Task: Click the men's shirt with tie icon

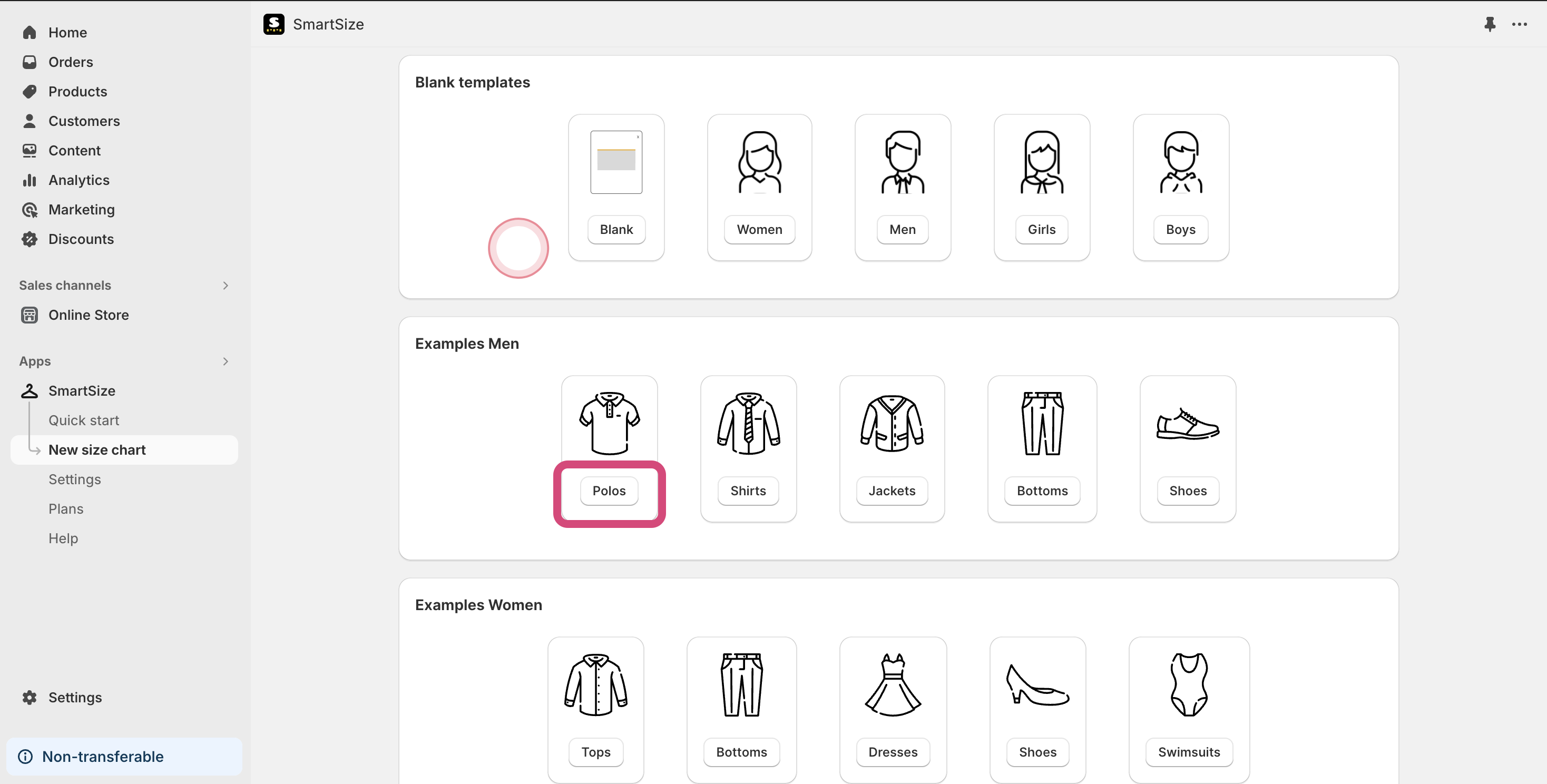Action: point(748,423)
